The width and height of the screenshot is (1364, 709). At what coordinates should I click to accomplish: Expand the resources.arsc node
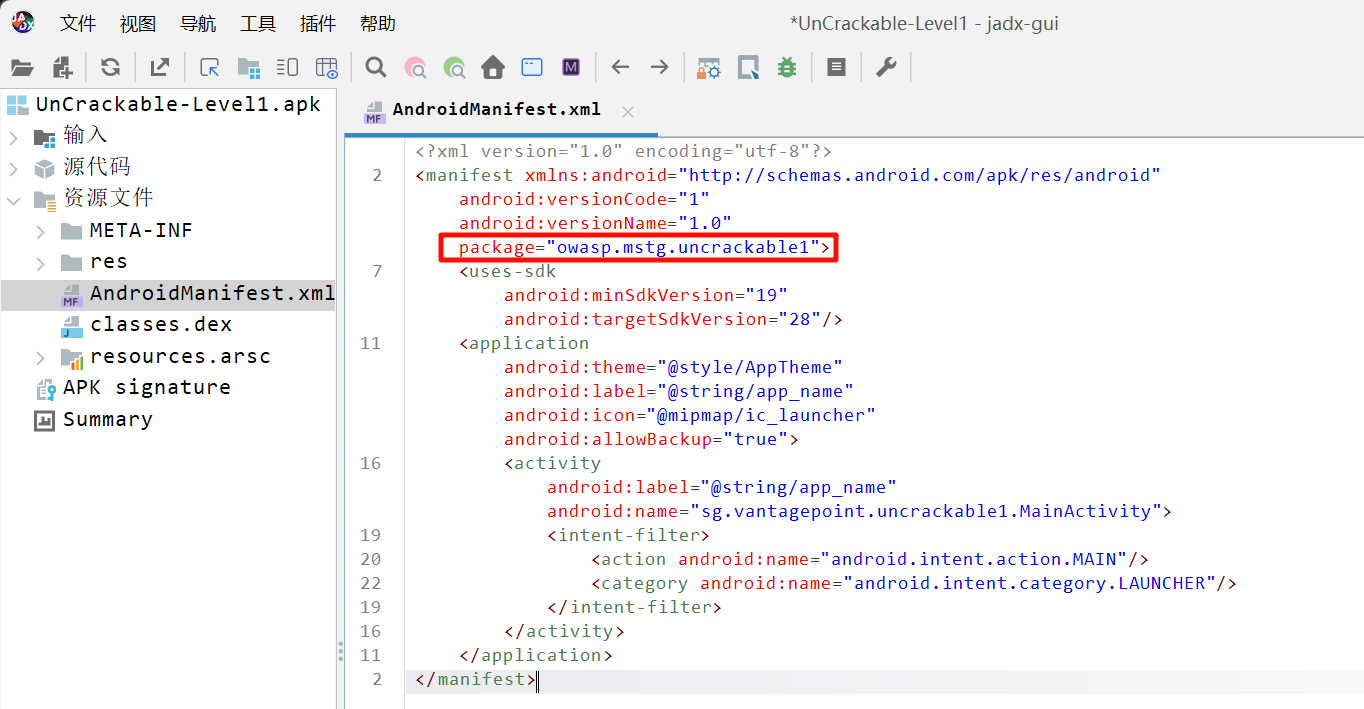(x=41, y=357)
